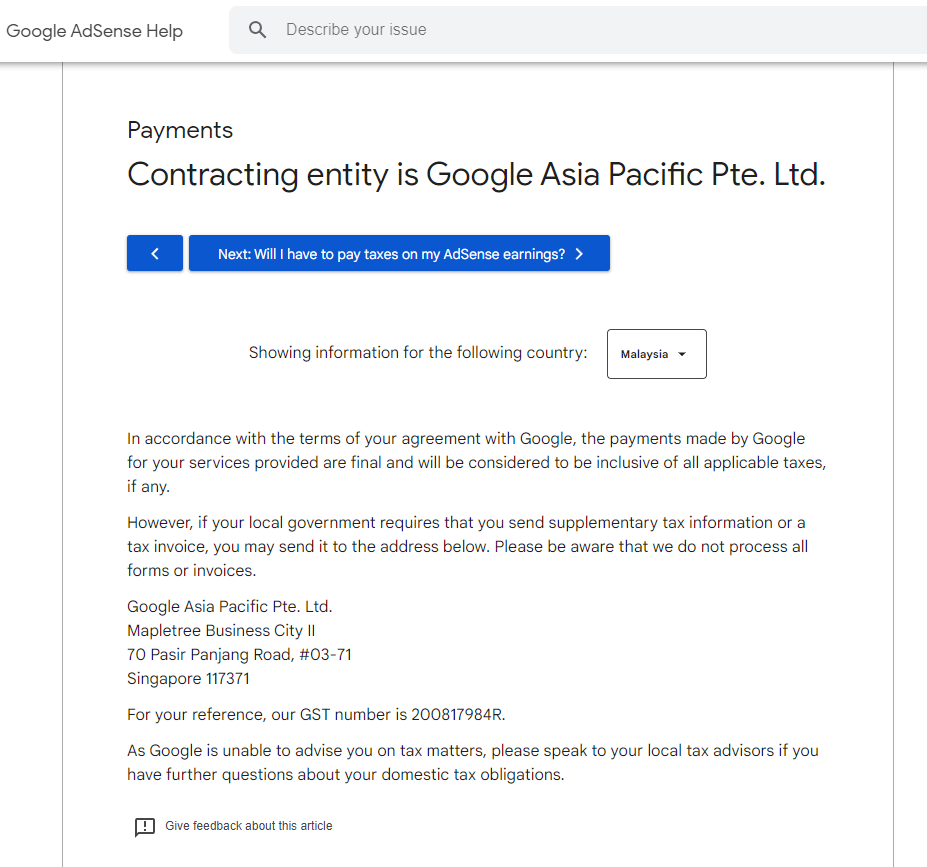Click "Showing information for the following country" label
The width and height of the screenshot is (927, 867).
[418, 353]
